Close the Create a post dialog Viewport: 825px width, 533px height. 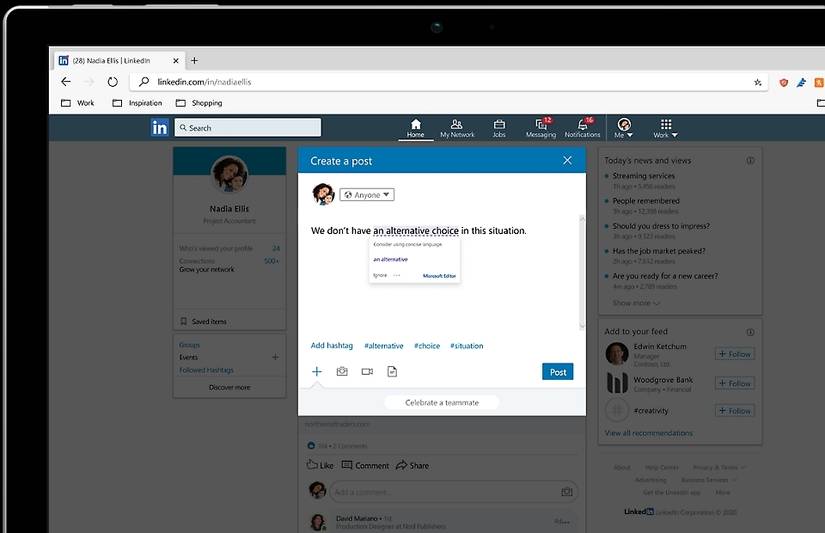tap(567, 160)
